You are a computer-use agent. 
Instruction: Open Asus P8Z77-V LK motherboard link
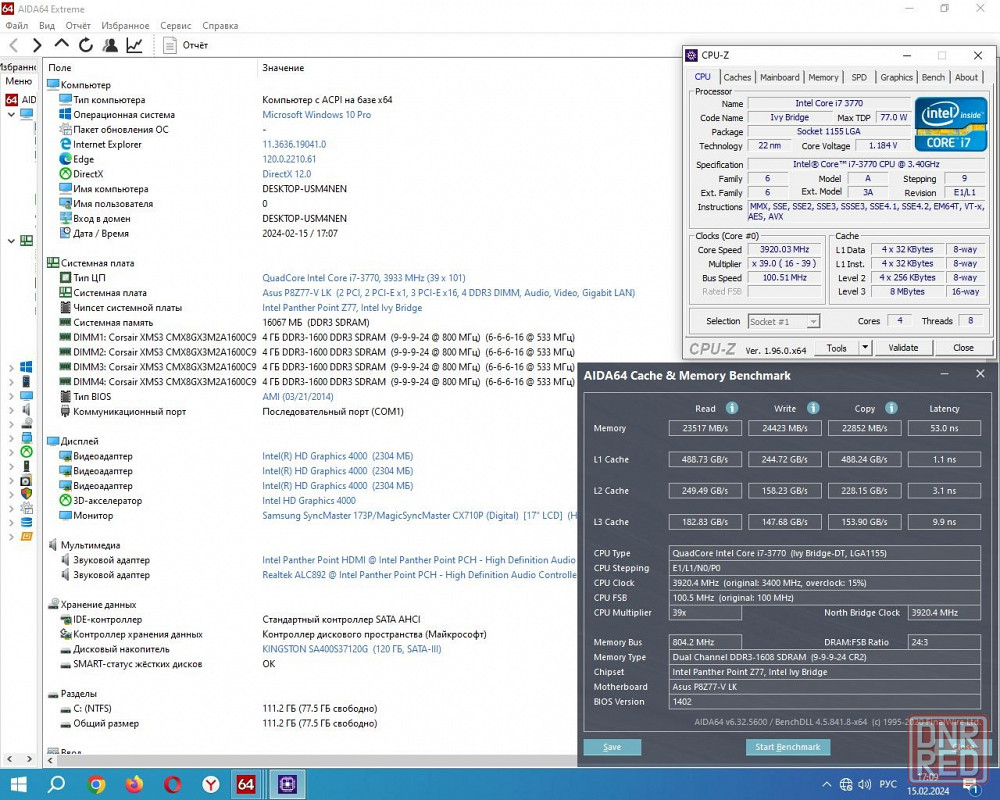point(448,293)
